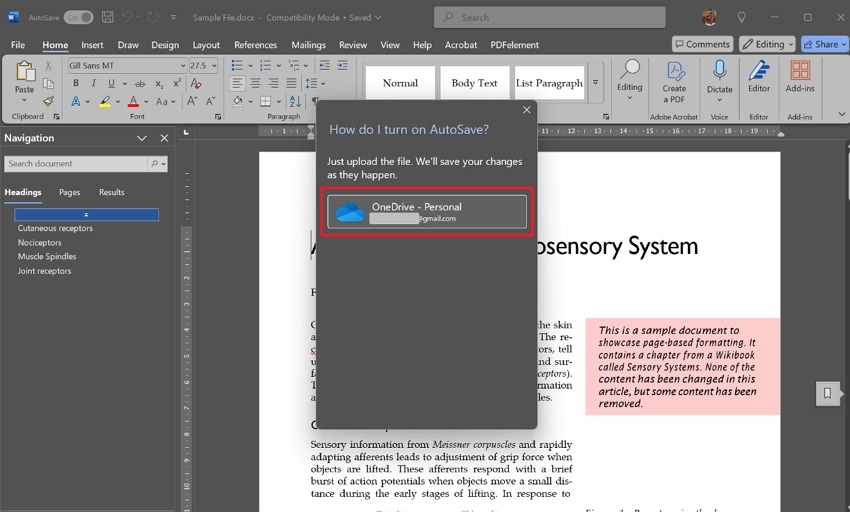This screenshot has width=850, height=512.
Task: Open the Results tab in Navigation
Action: point(112,193)
